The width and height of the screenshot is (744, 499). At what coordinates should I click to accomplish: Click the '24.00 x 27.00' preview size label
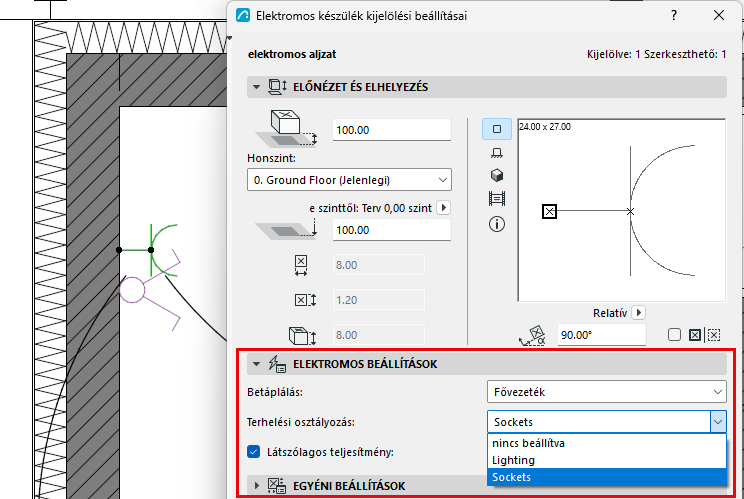(545, 127)
